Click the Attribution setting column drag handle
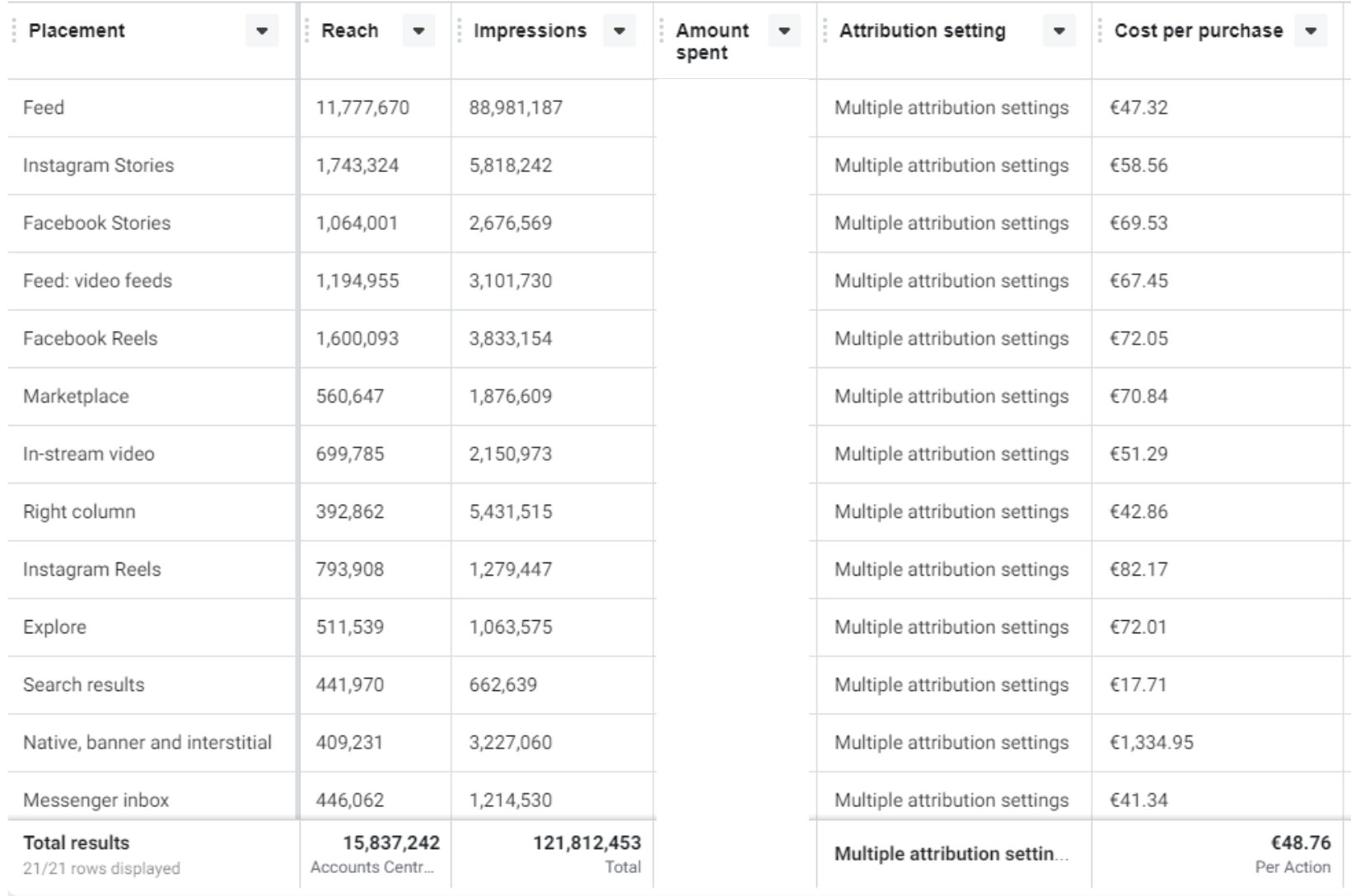The height and width of the screenshot is (896, 1351). [825, 31]
